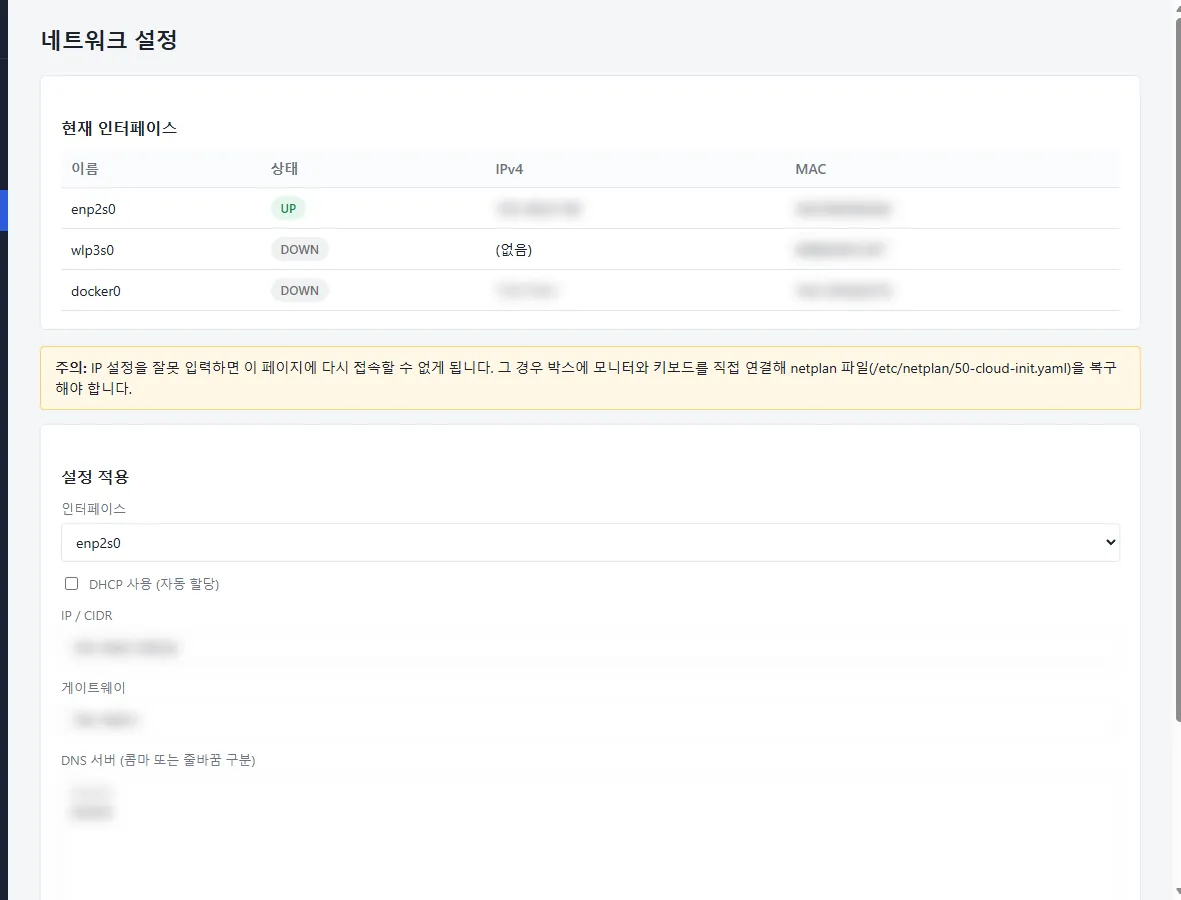Click the DOWN status badge for wlp3s0
Screen dimensions: 1181x900
pyautogui.click(x=300, y=249)
